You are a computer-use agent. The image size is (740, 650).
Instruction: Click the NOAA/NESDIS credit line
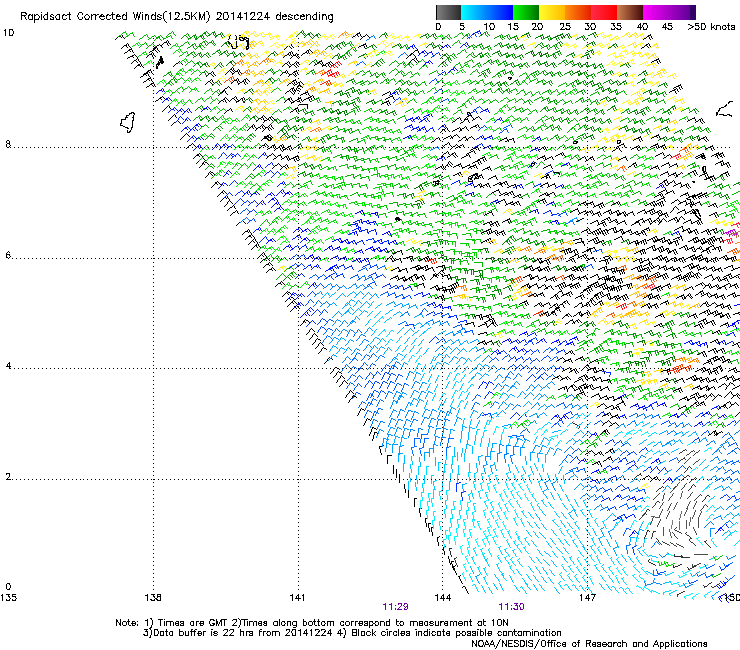(589, 644)
